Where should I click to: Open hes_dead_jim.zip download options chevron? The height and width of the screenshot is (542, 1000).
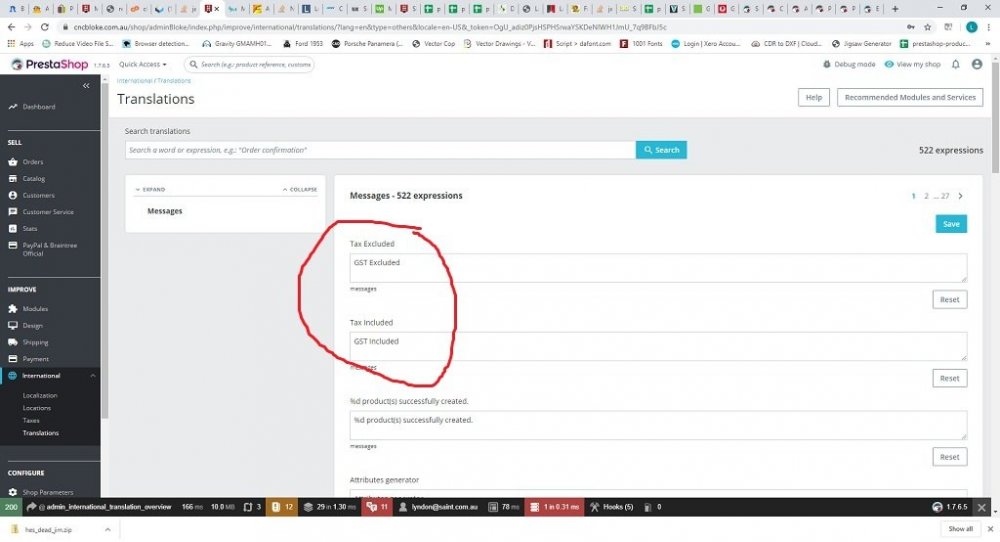pyautogui.click(x=107, y=529)
